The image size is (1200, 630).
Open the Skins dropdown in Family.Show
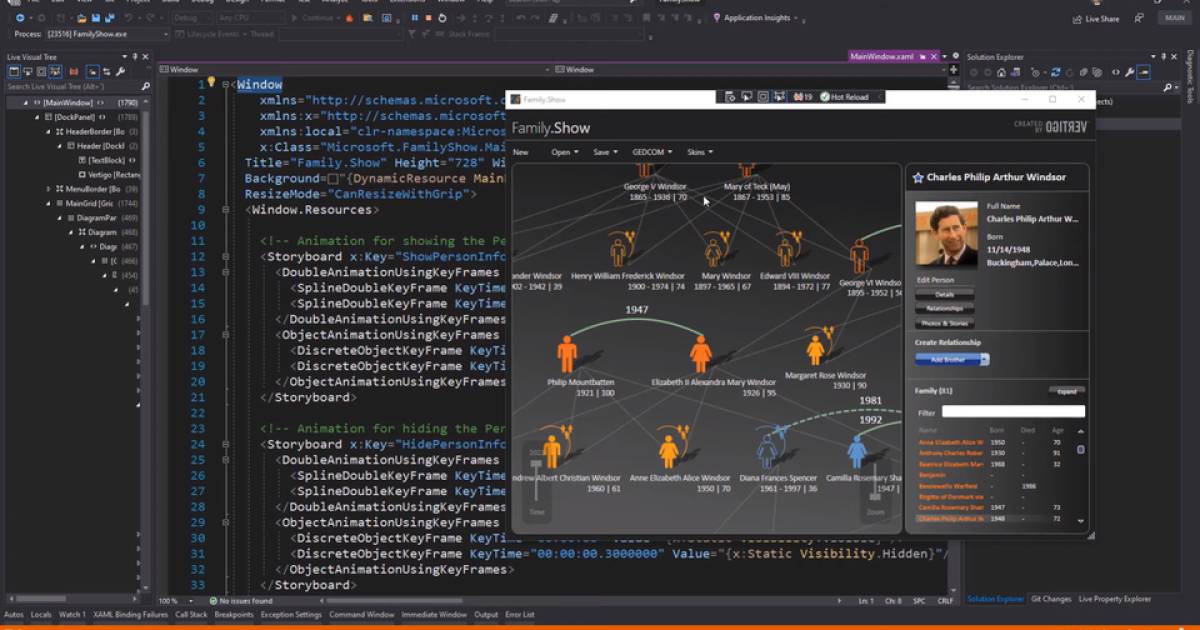click(x=700, y=152)
